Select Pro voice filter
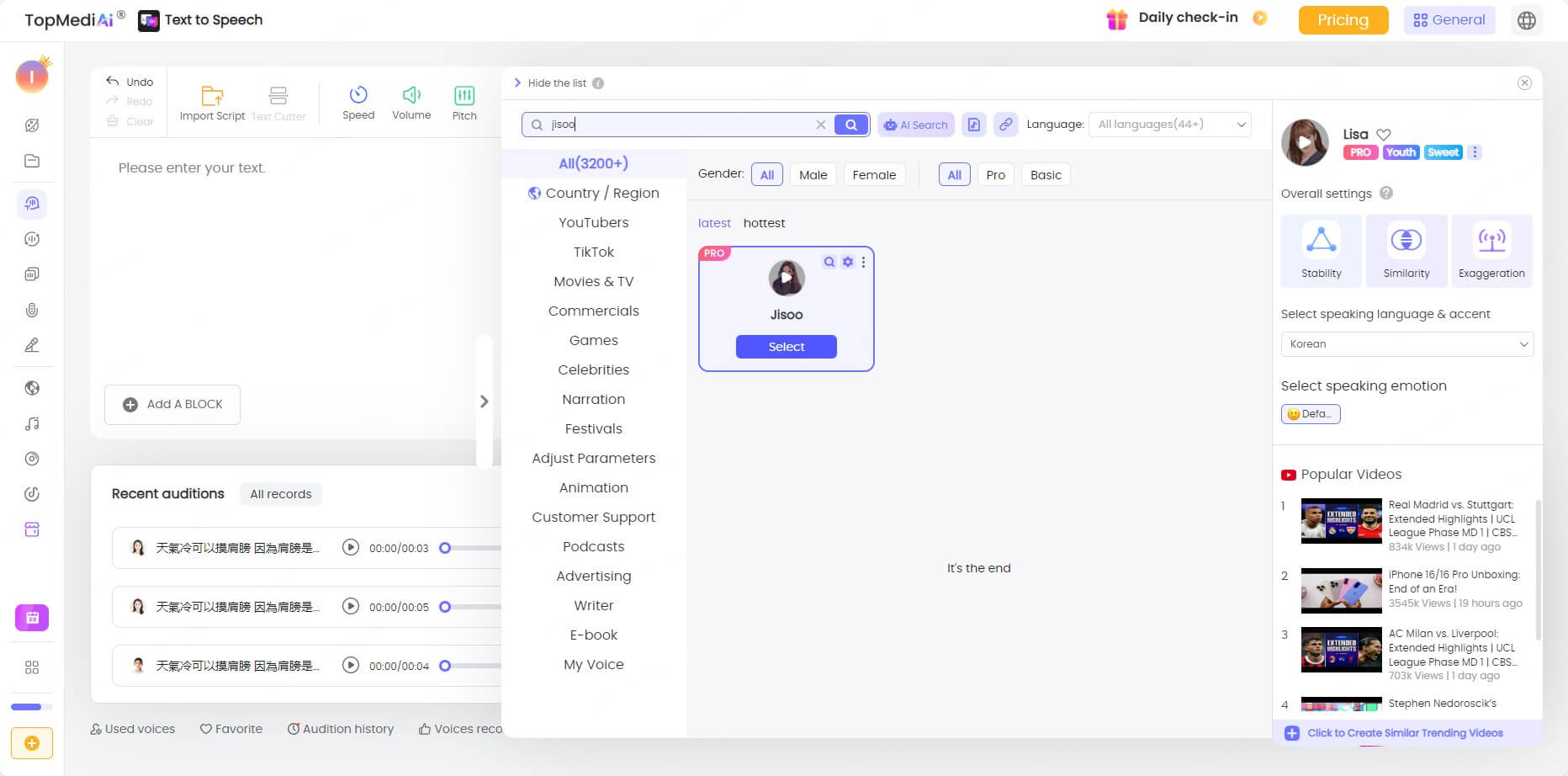The image size is (1568, 776). coord(995,175)
